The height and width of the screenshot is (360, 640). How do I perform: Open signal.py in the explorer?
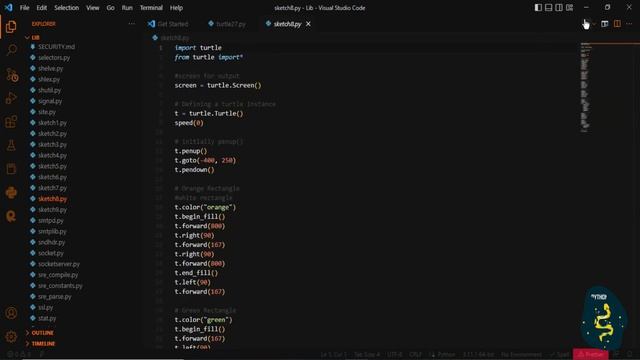[x=50, y=101]
